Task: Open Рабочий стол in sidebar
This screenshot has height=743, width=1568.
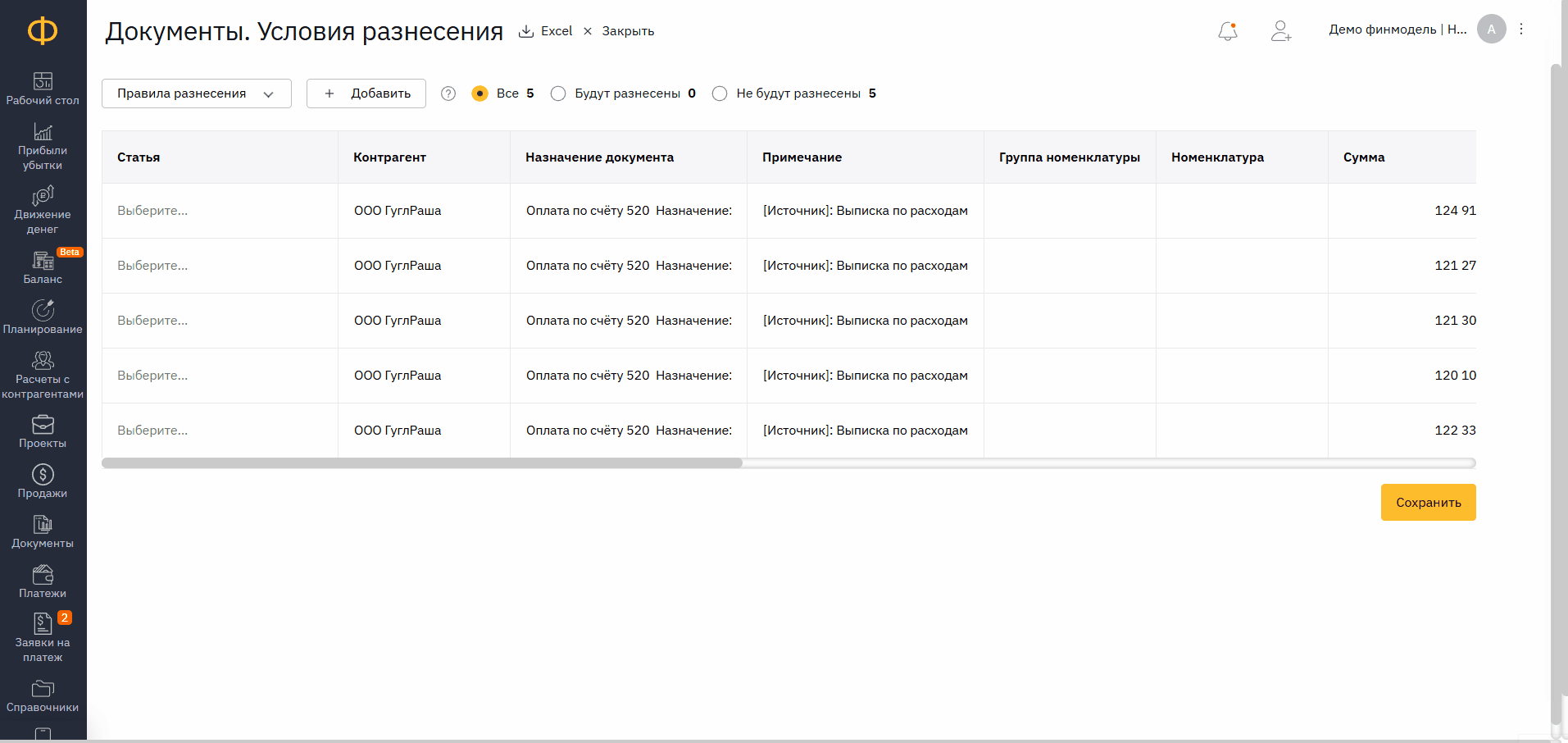Action: pos(43,89)
